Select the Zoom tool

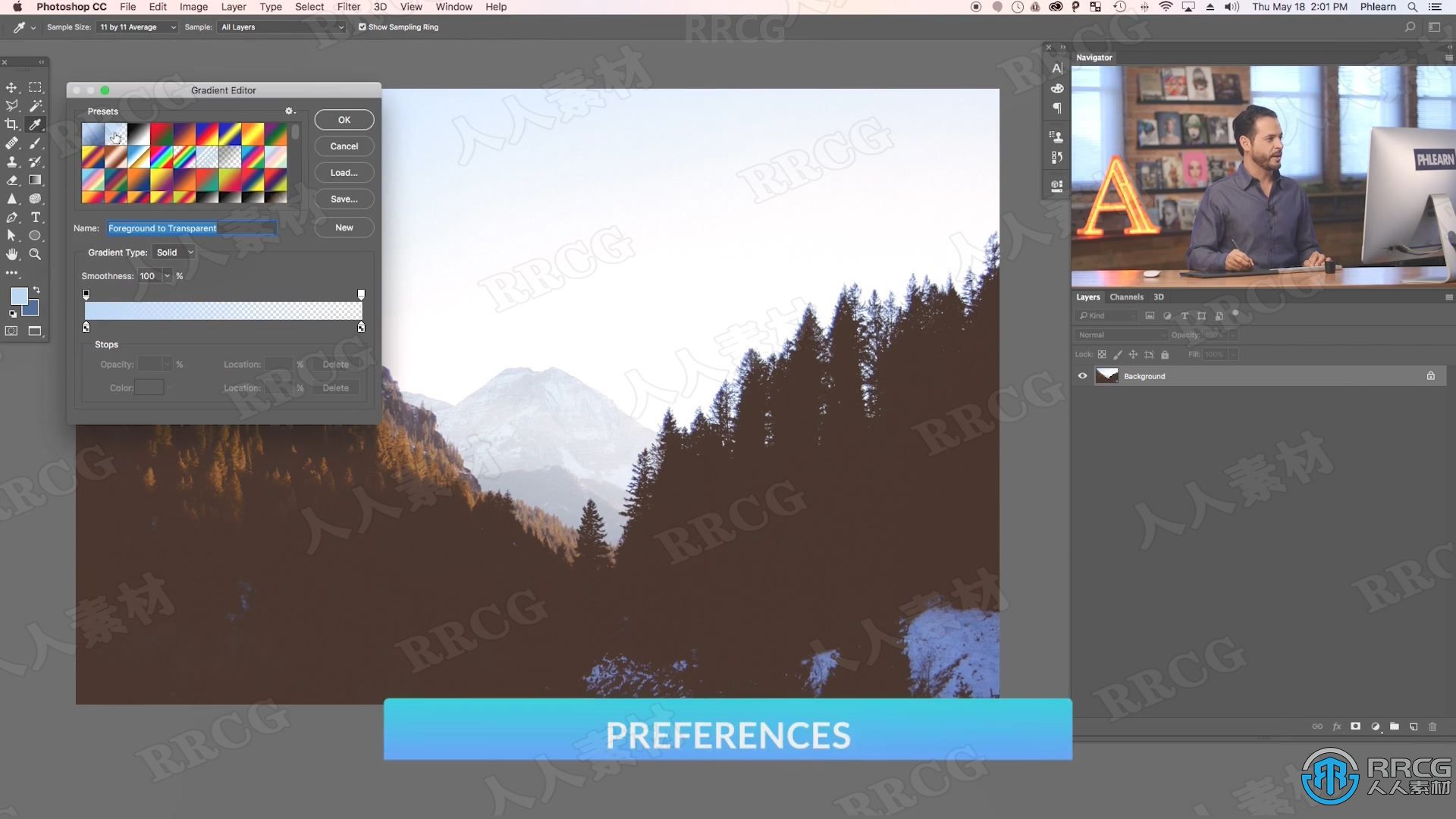[34, 253]
